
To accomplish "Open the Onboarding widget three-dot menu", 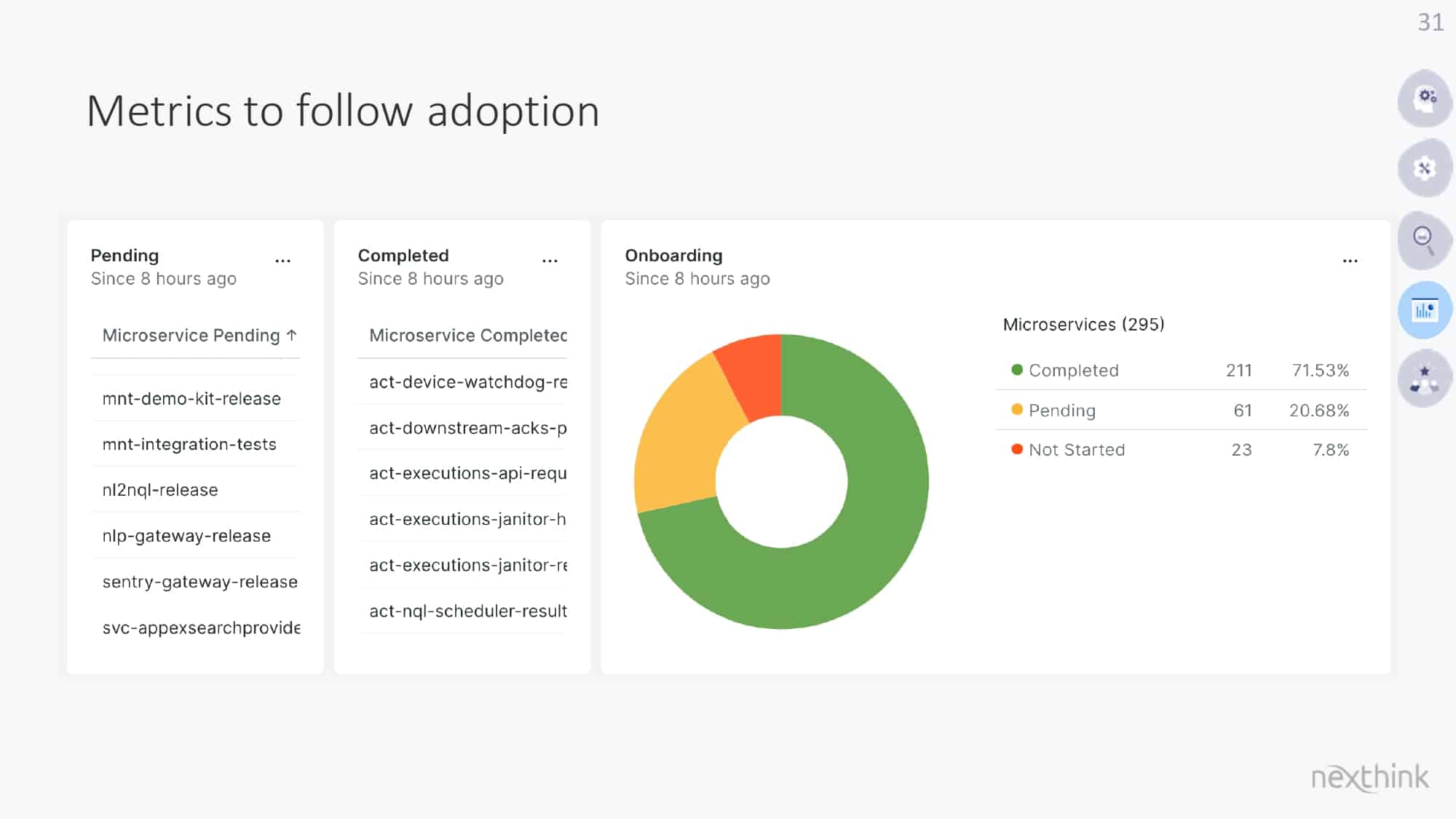I will point(1350,261).
